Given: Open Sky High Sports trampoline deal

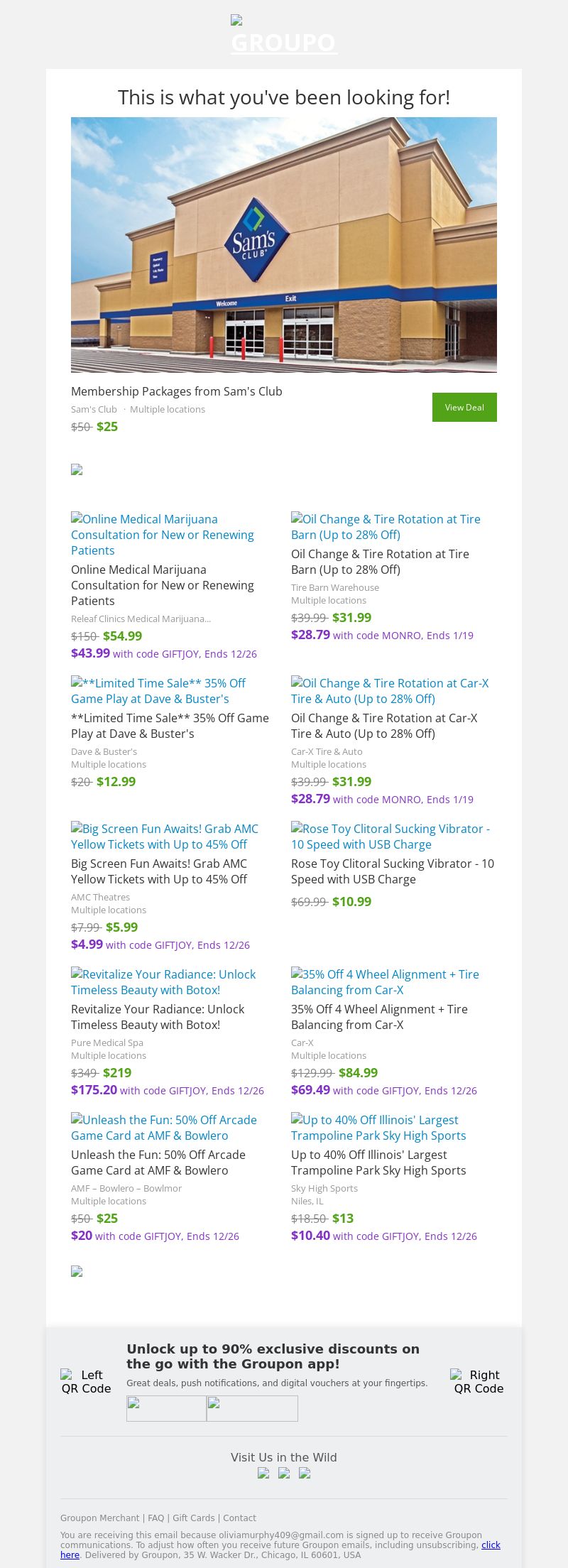Looking at the screenshot, I should pyautogui.click(x=378, y=1163).
